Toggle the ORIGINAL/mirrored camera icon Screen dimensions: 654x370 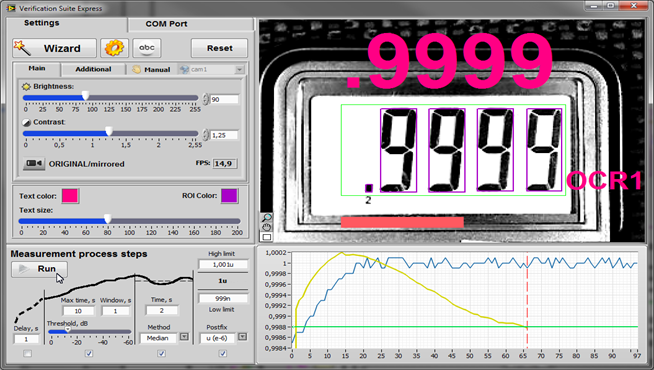click(x=34, y=164)
